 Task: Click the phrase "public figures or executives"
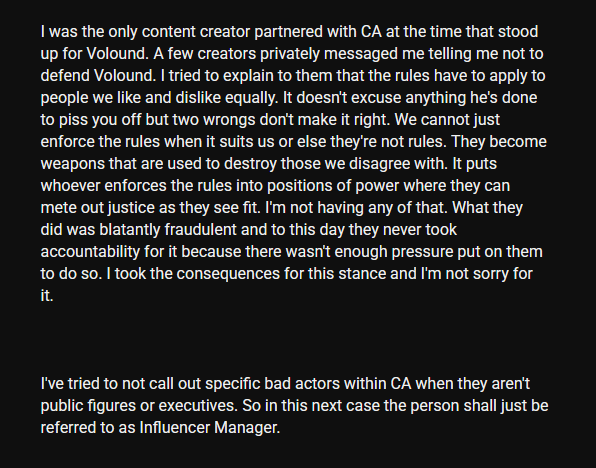[x=138, y=406]
